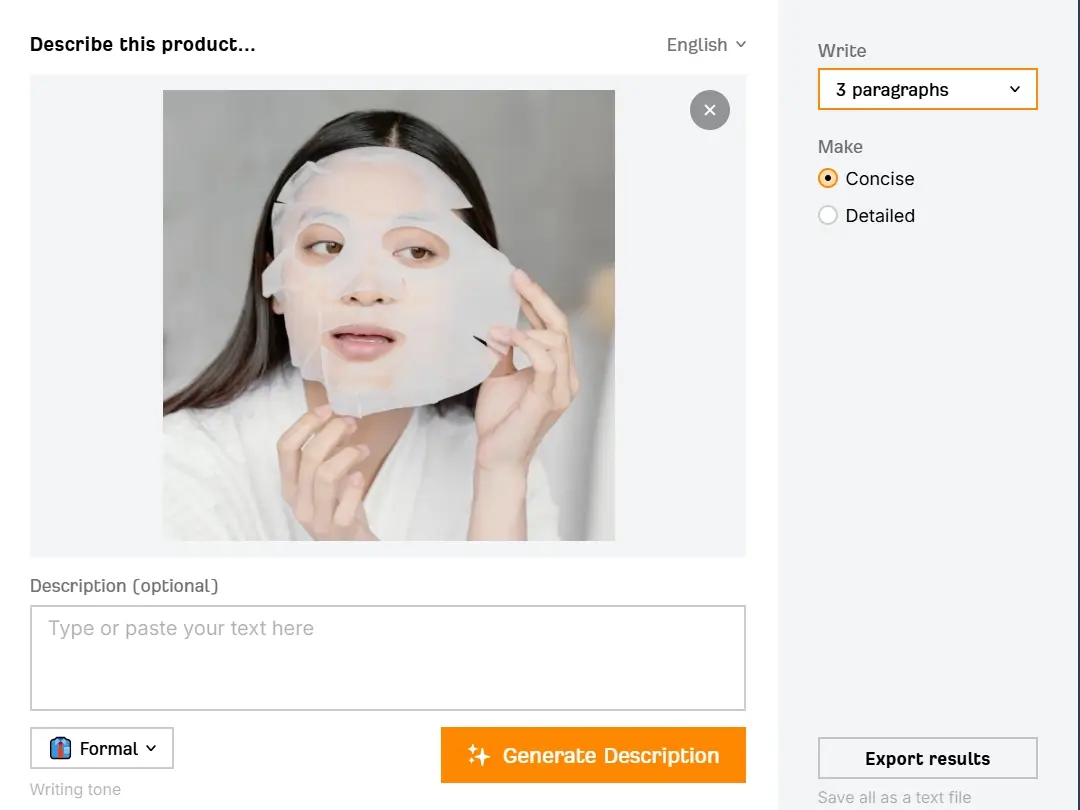Click the Save all as a text file caption
The height and width of the screenshot is (810, 1080).
click(894, 797)
